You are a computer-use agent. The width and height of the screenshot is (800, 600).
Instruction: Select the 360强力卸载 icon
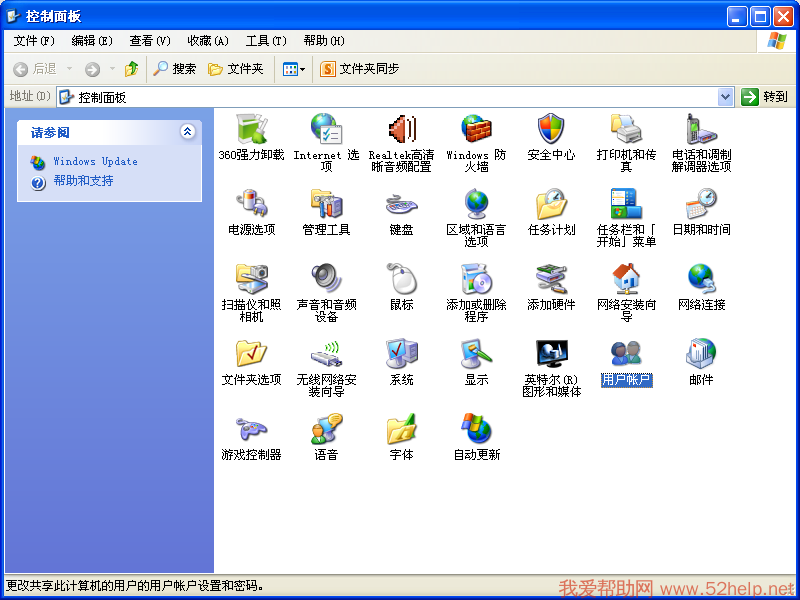(251, 130)
